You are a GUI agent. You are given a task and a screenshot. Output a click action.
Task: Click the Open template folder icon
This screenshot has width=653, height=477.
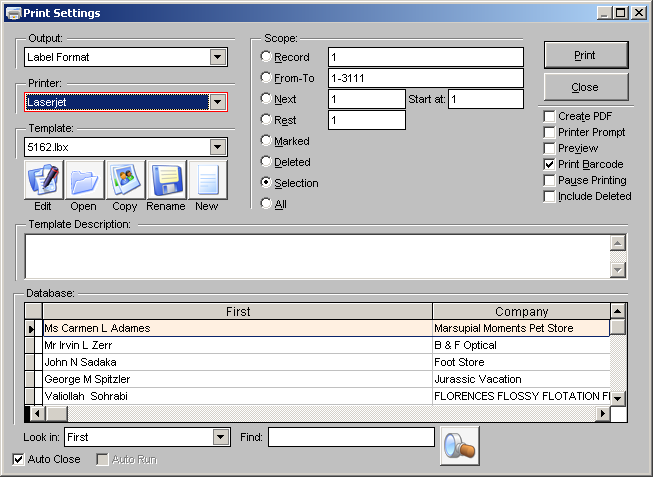coord(84,180)
